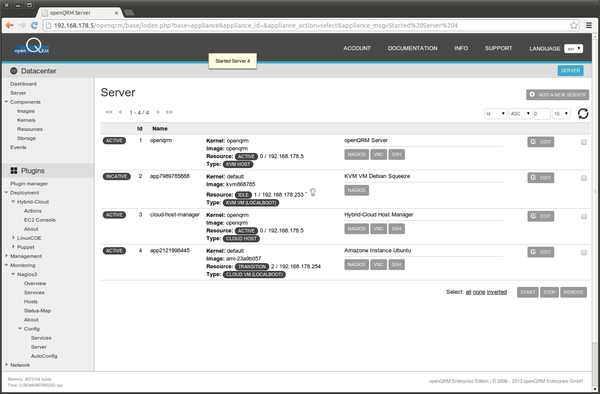Open Storage under Components
Viewport: 600px width, 394px height.
point(26,138)
